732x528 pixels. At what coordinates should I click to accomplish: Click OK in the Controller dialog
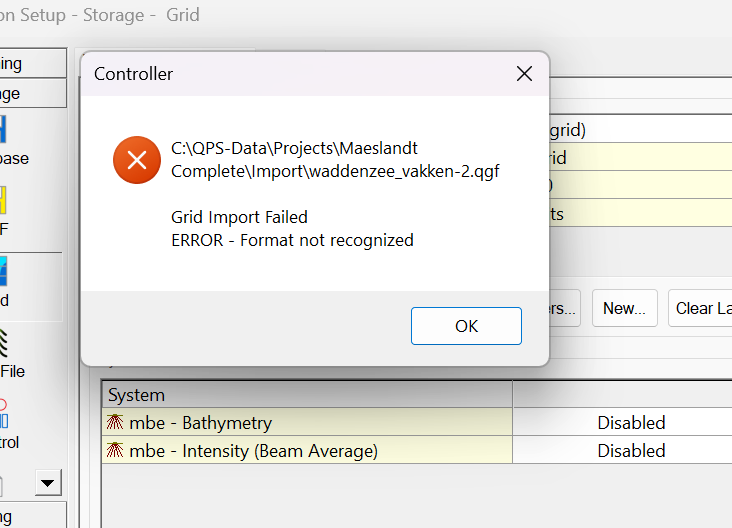(466, 326)
